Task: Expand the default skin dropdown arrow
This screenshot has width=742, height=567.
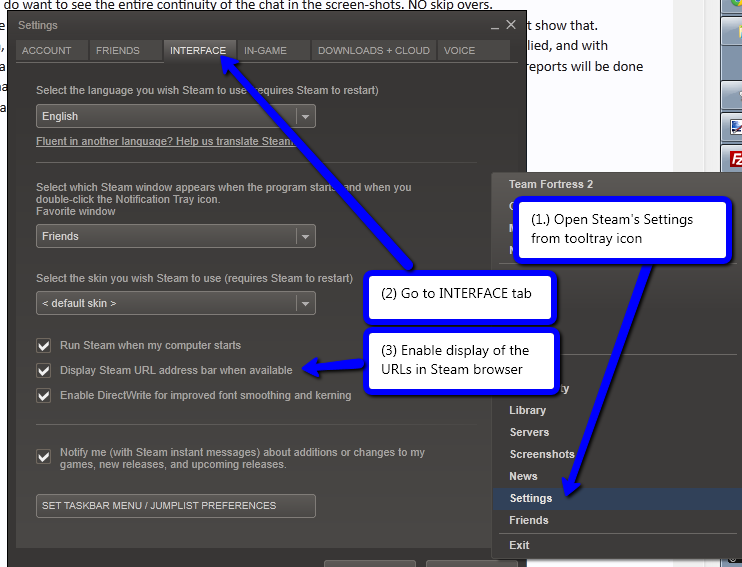Action: coord(306,303)
